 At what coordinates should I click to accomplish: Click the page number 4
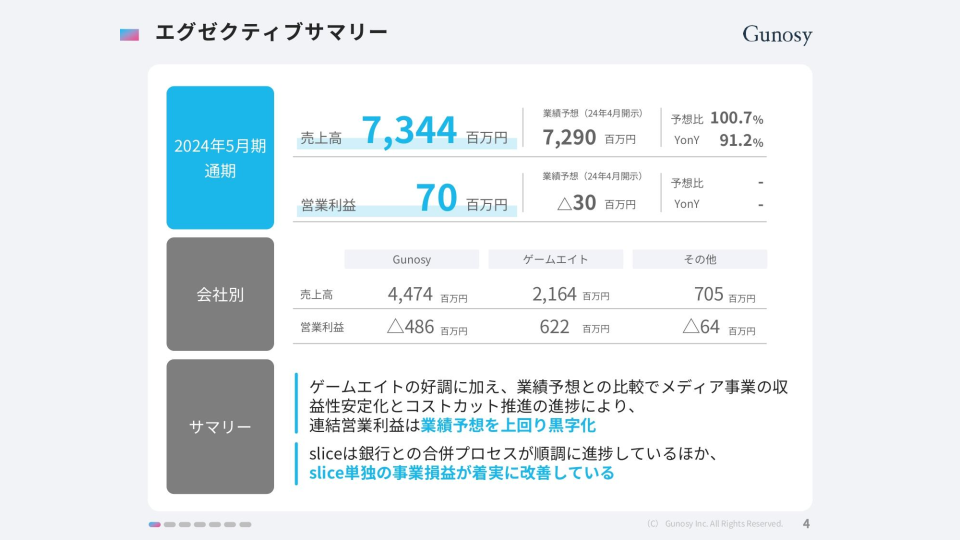[806, 523]
